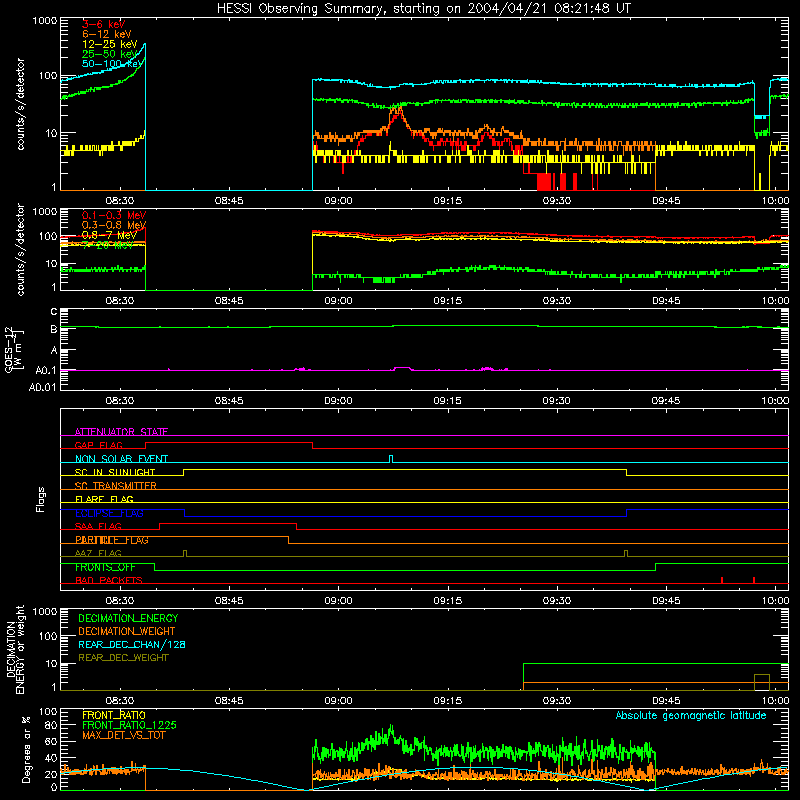Click the 09:15 tick under the Flags panel
This screenshot has width=800, height=800.
pos(447,601)
